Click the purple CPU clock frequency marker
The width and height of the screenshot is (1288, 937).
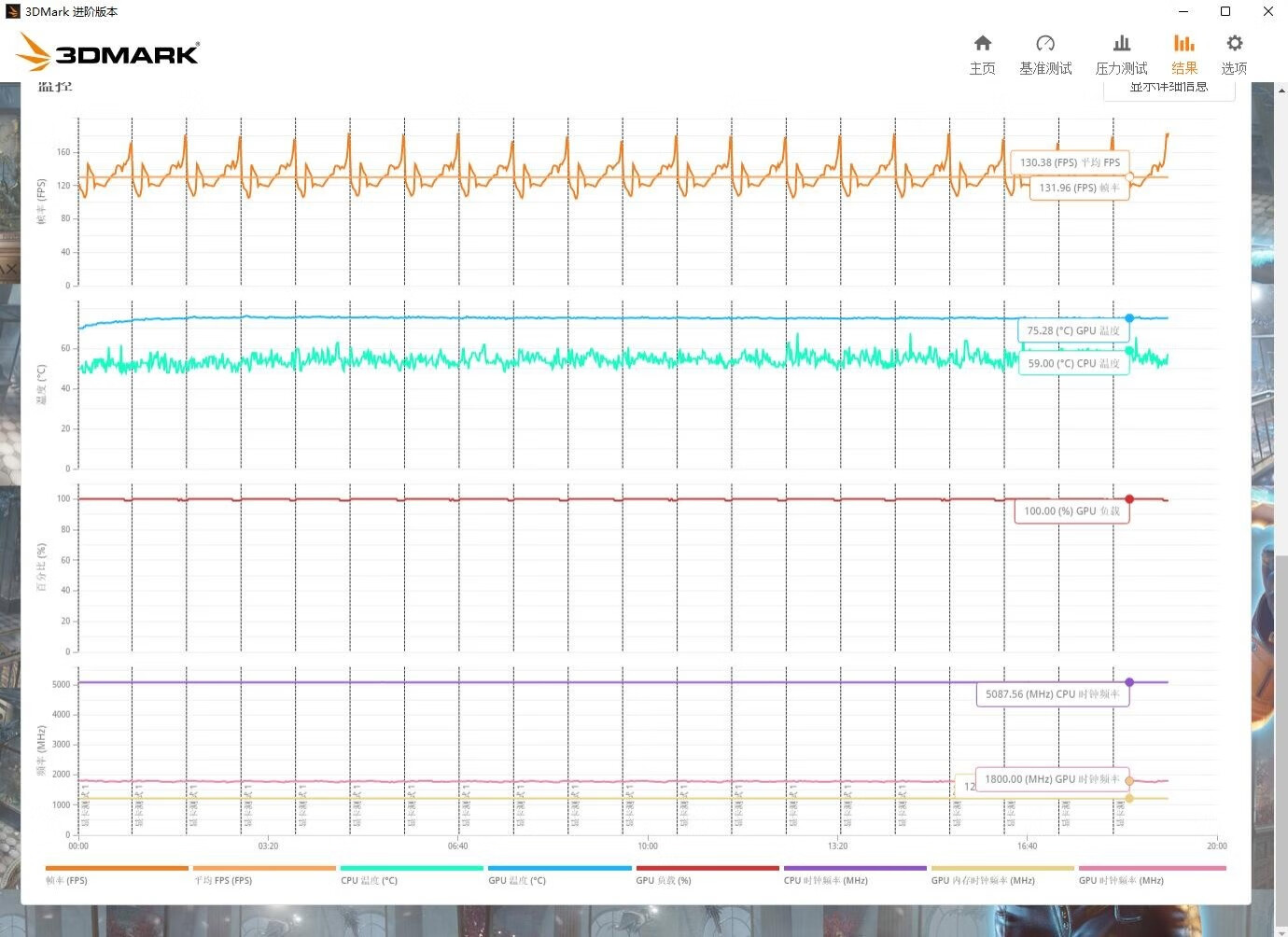(1130, 682)
